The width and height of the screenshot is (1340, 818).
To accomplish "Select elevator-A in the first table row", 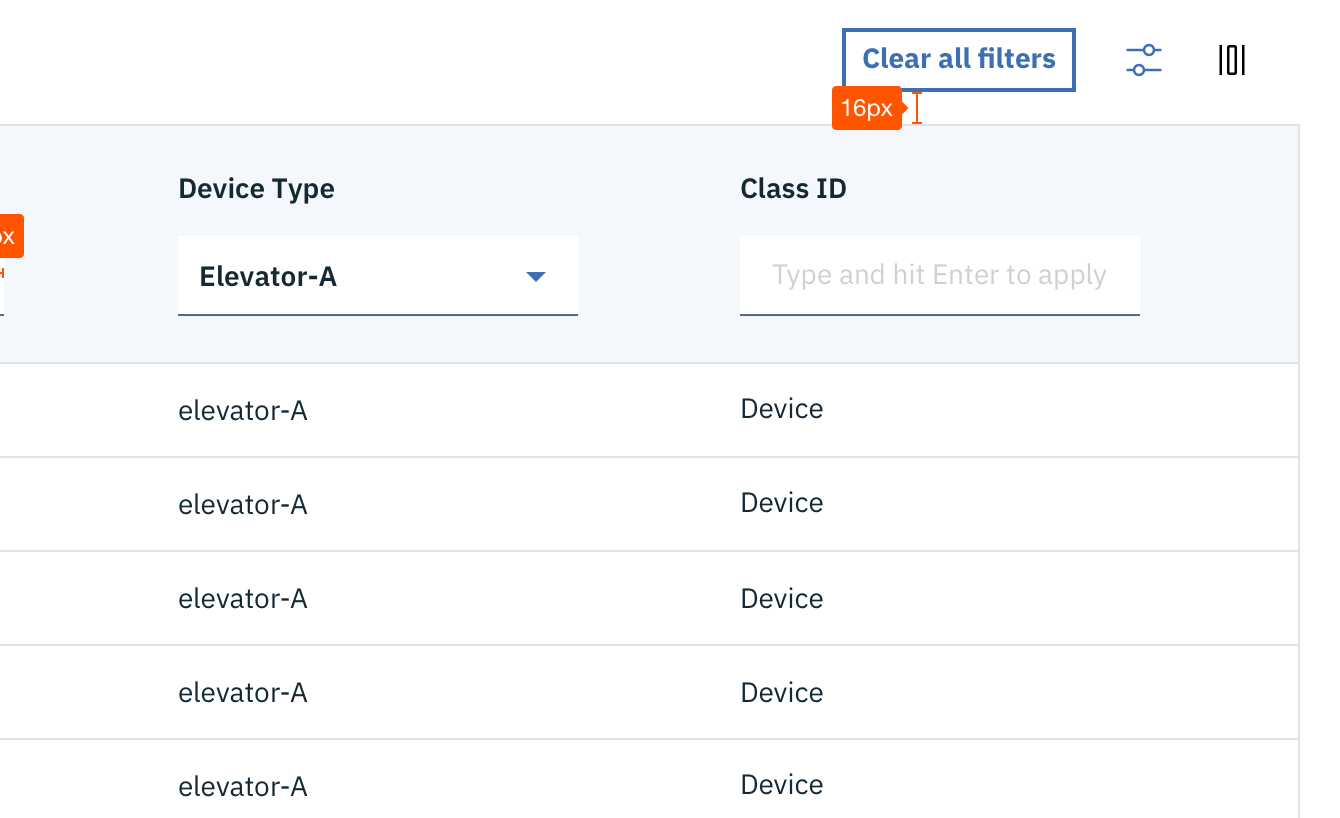I will [242, 410].
